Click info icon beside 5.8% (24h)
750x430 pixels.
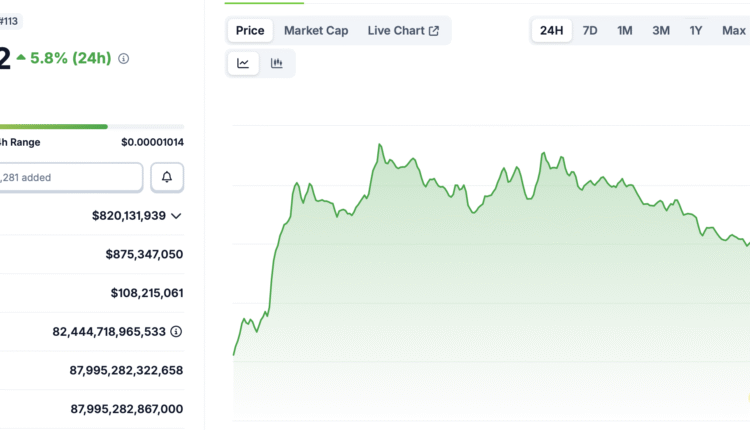124,59
